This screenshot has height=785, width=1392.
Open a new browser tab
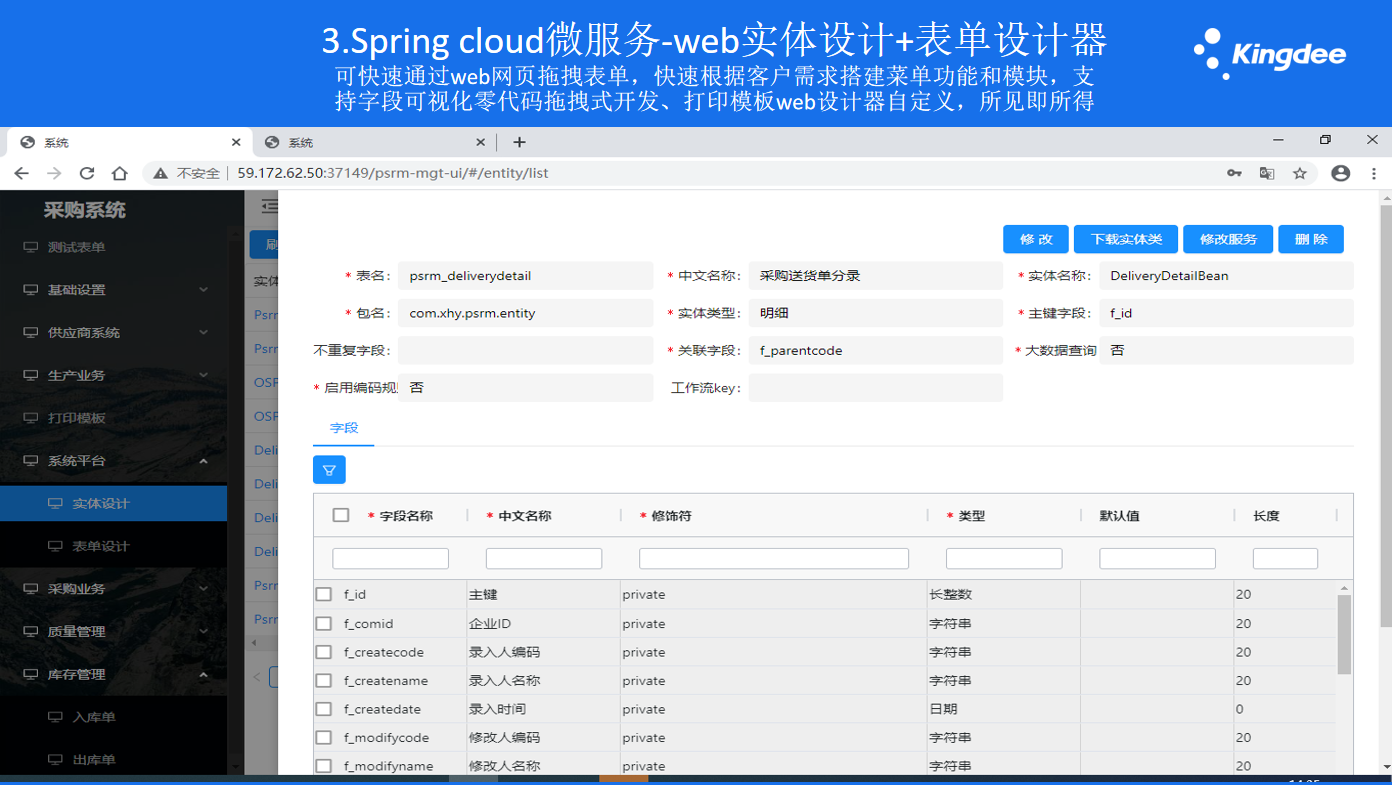point(519,142)
